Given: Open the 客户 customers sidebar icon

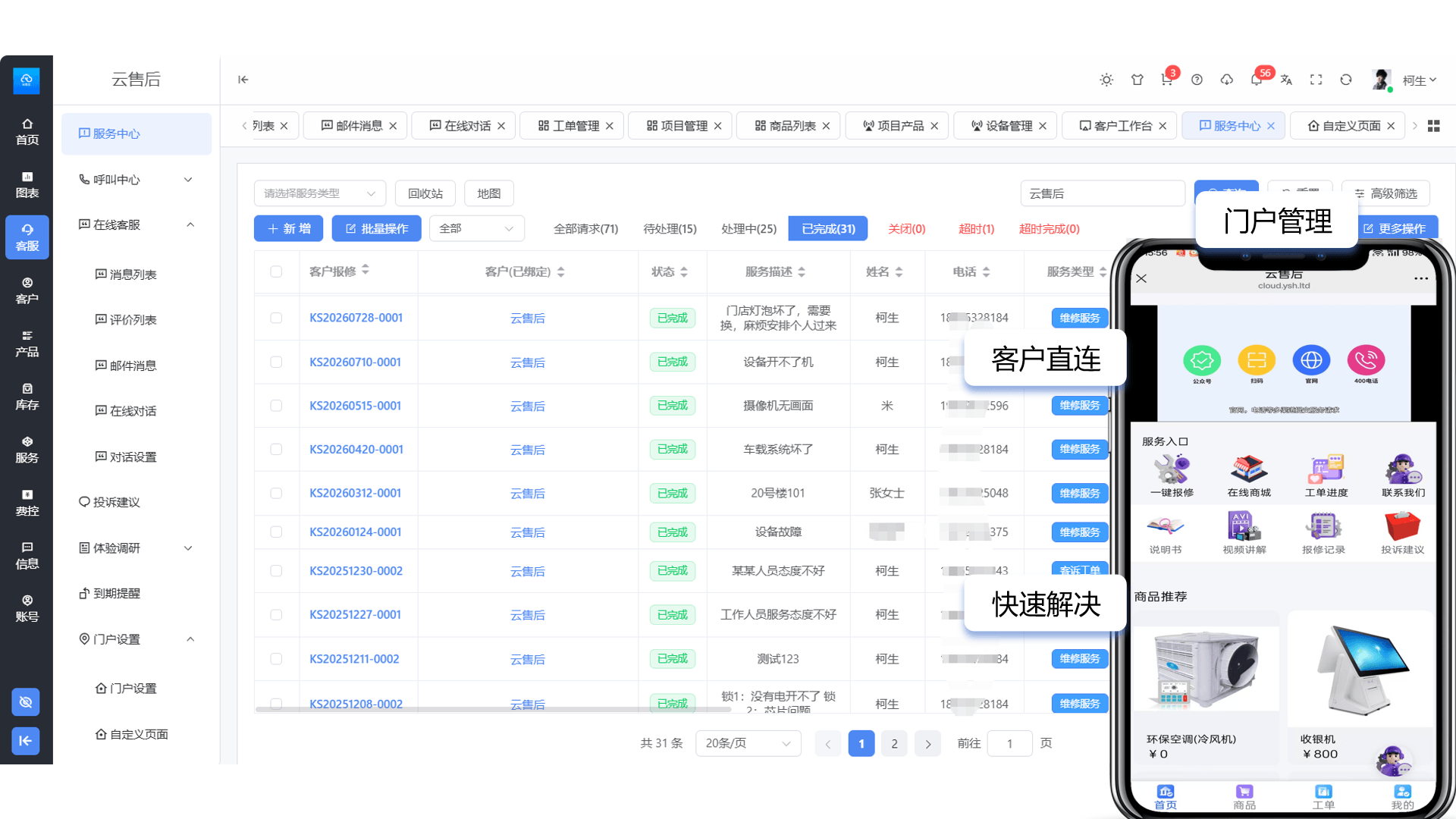Looking at the screenshot, I should [x=27, y=290].
